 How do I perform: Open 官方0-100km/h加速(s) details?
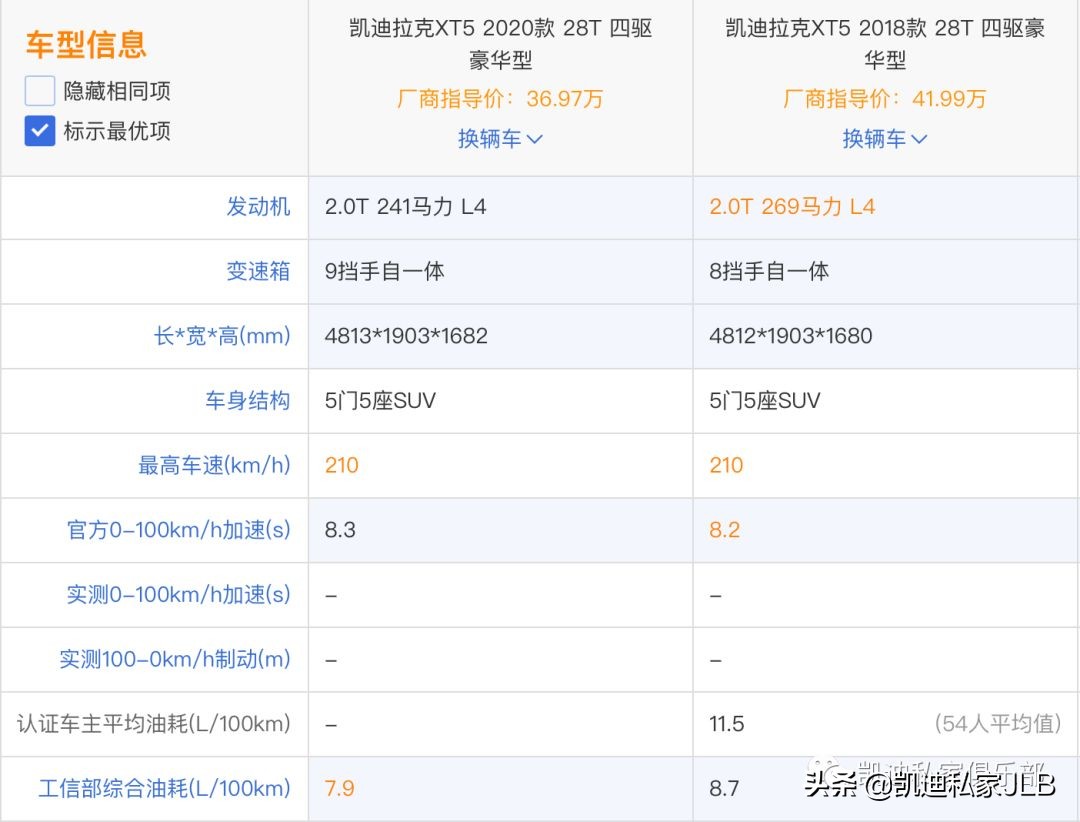[176, 530]
